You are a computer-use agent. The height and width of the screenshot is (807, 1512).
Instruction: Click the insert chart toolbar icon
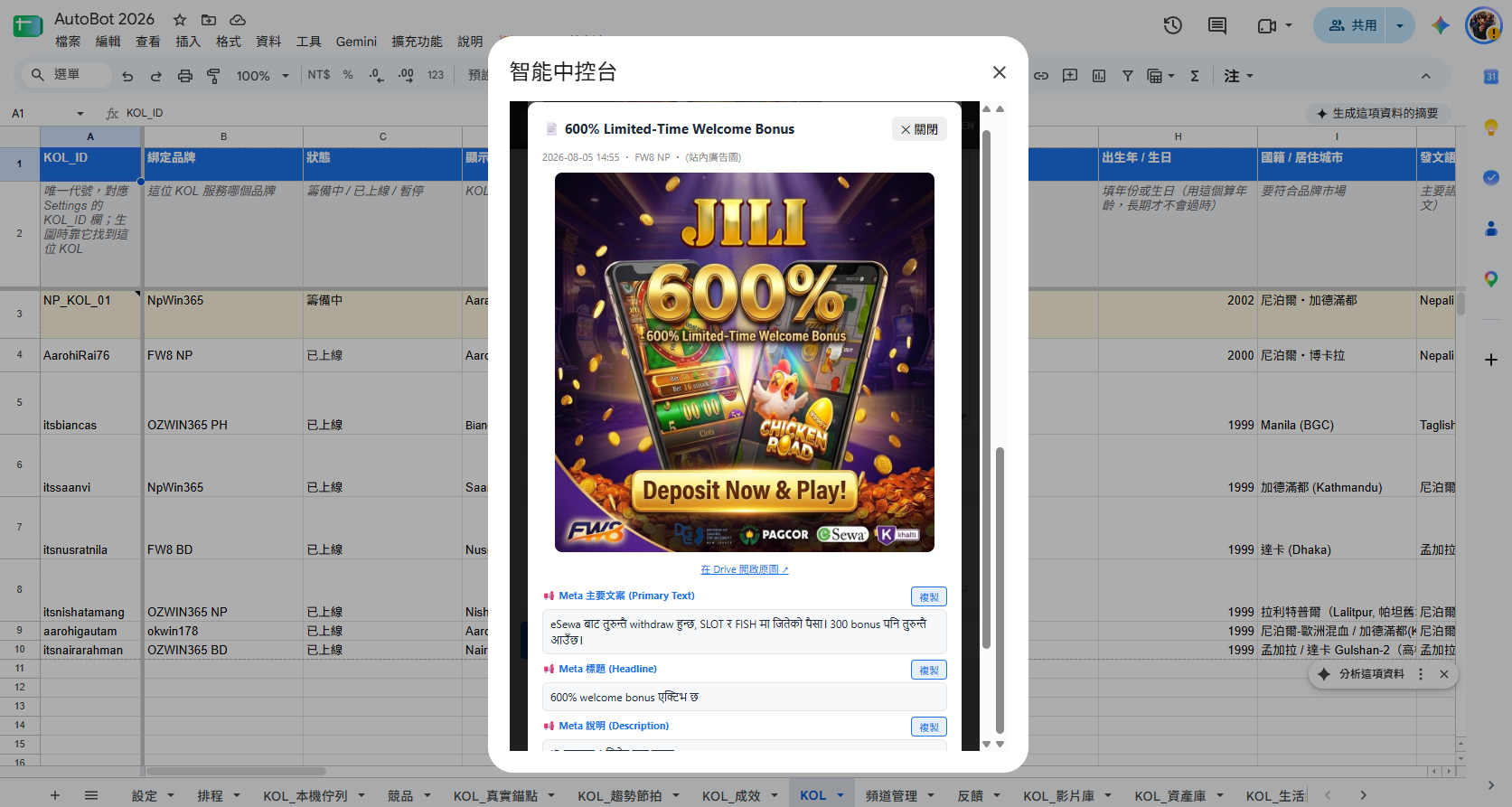(1099, 76)
